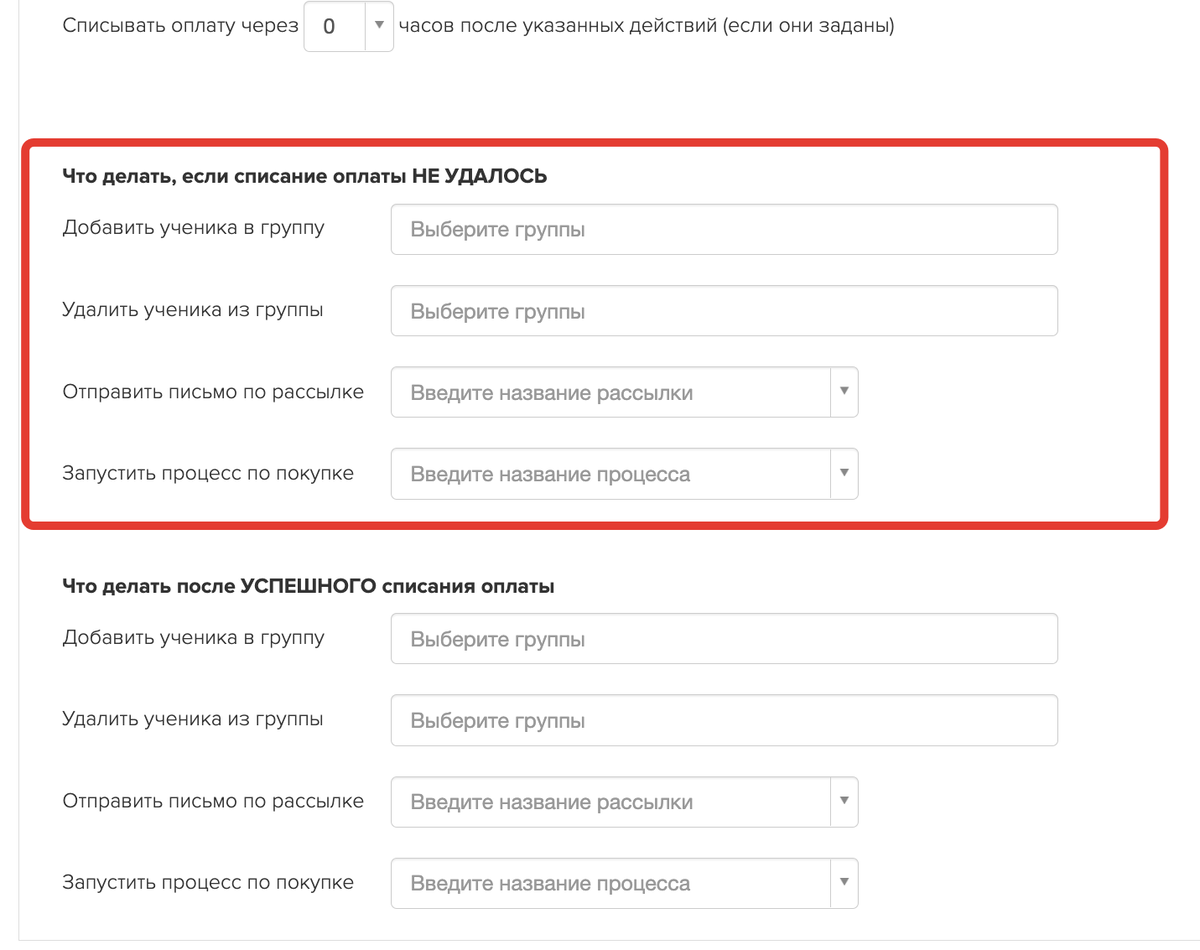
Task: Click 'Отправить письмо по рассылке' label under failed payment
Action: pos(213,391)
